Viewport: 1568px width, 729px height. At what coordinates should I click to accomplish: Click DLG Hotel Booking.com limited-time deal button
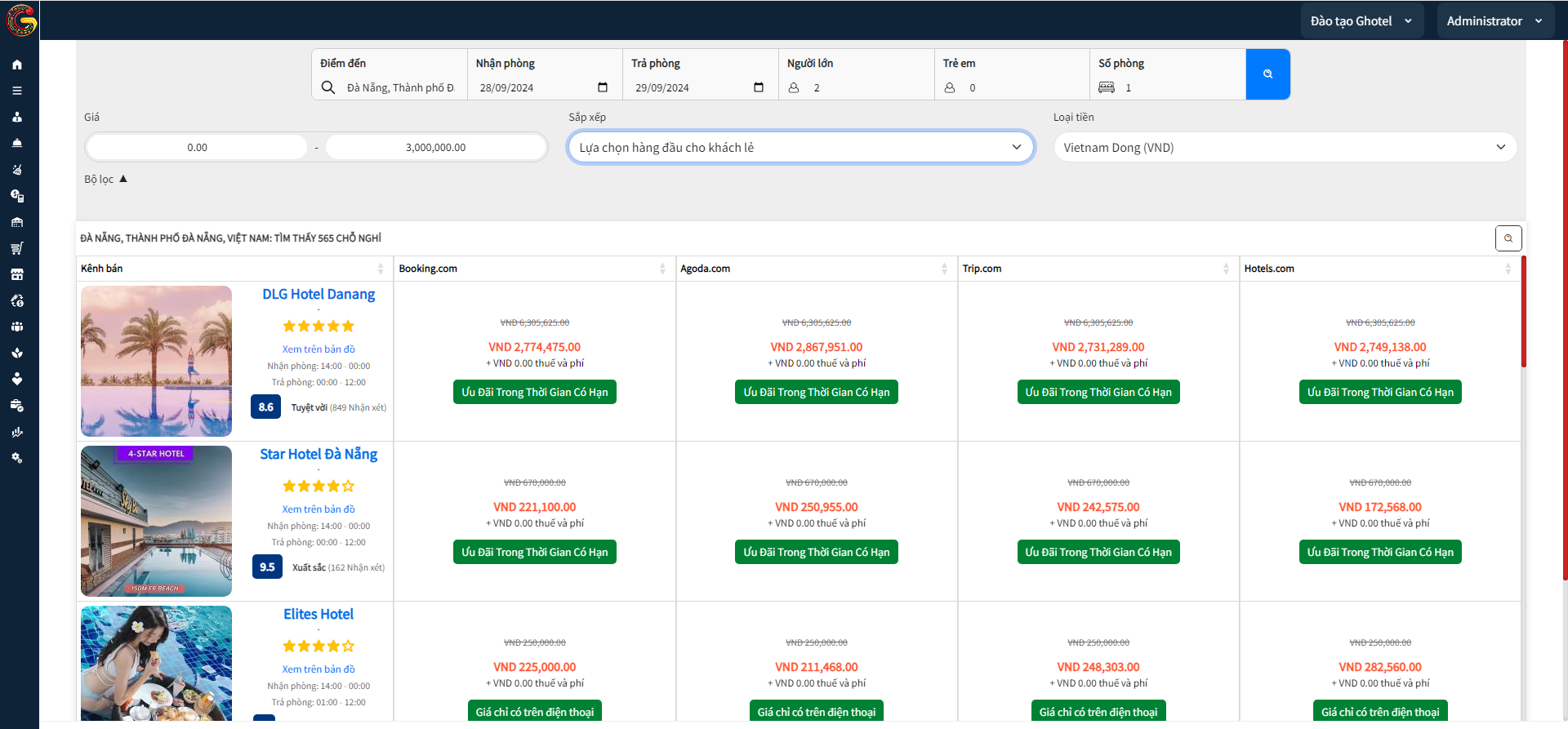(535, 392)
